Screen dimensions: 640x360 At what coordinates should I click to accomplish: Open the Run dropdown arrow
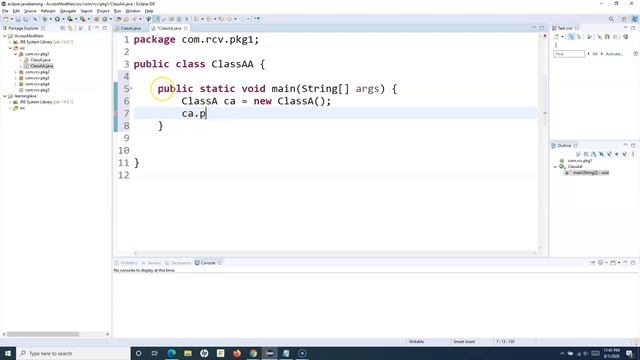pos(63,19)
